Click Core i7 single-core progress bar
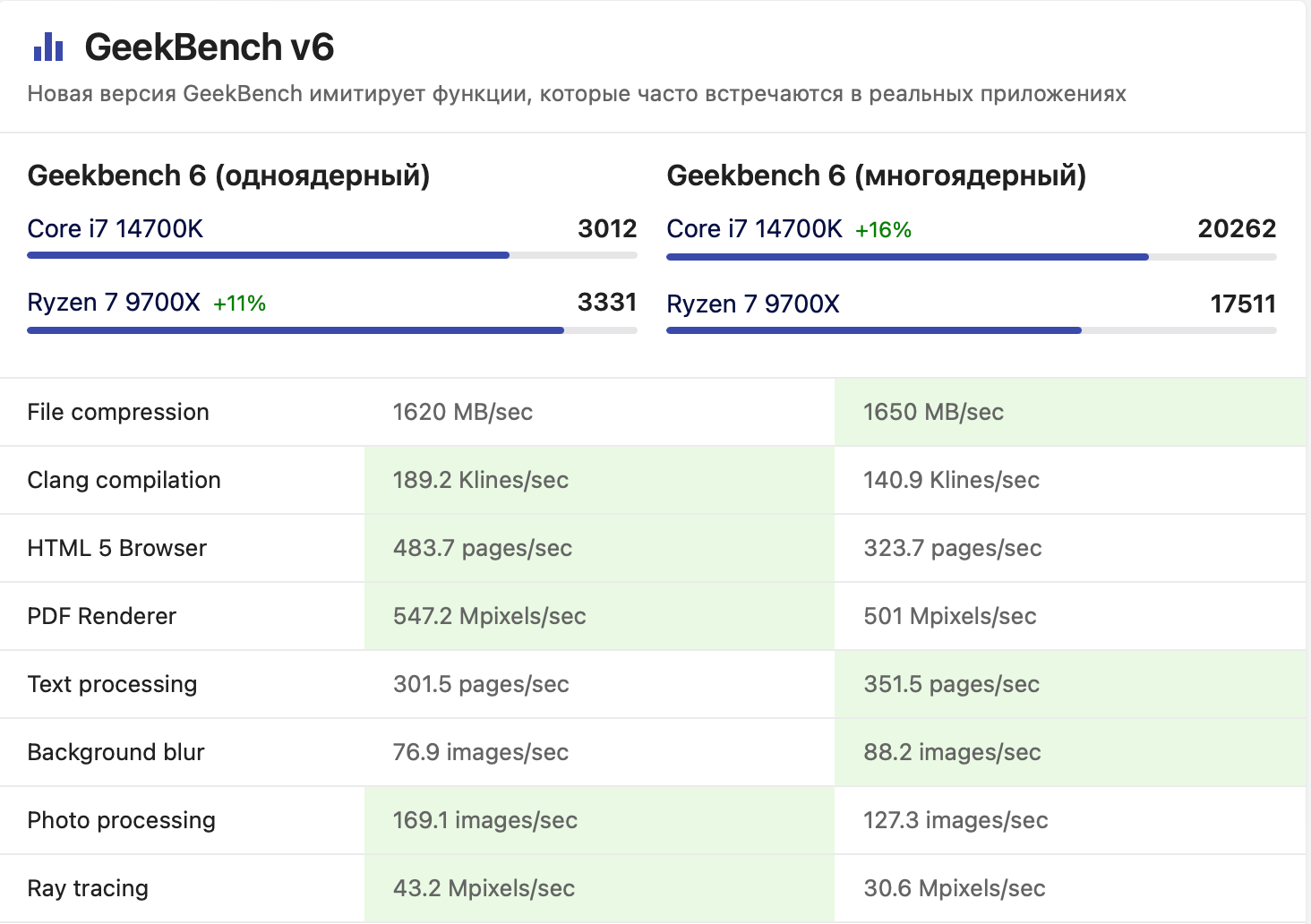 click(331, 255)
